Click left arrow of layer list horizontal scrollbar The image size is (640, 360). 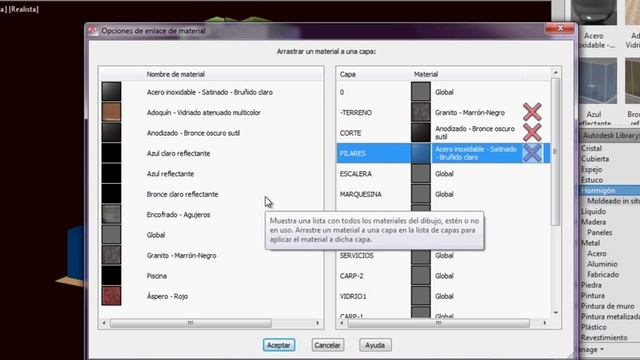[x=342, y=323]
